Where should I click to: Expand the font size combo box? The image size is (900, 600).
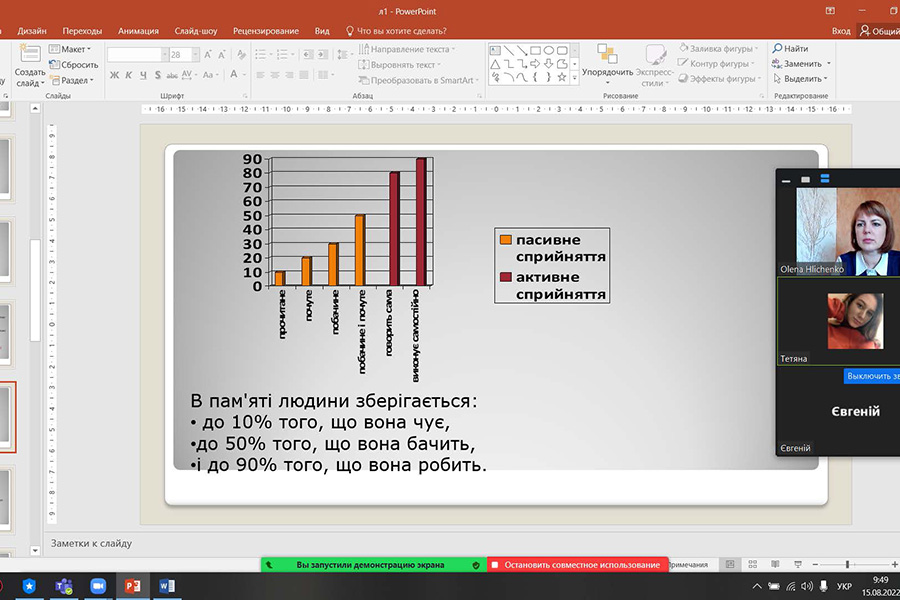[x=193, y=54]
